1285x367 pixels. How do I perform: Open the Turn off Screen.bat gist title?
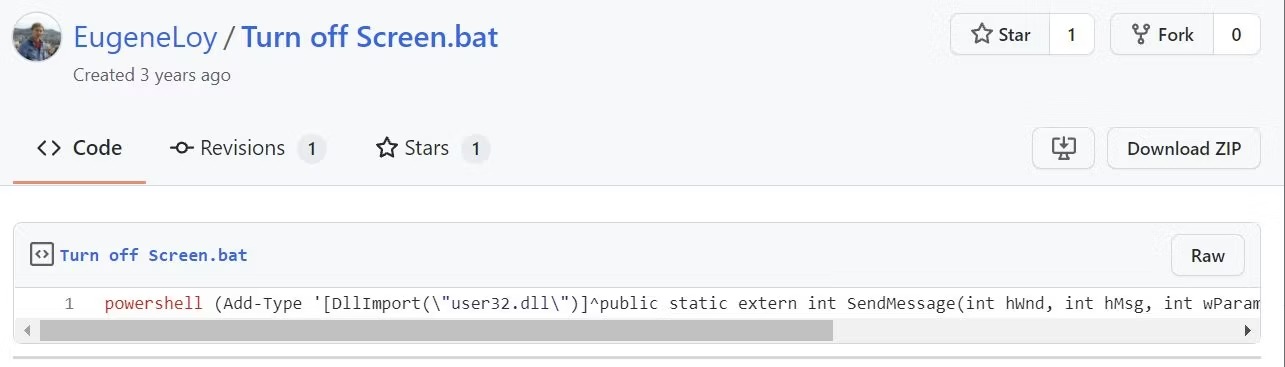(370, 37)
